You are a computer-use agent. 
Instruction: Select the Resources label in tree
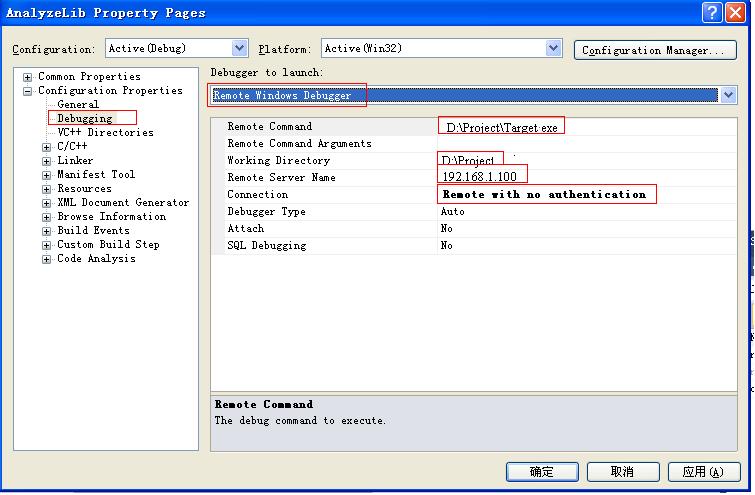(84, 188)
